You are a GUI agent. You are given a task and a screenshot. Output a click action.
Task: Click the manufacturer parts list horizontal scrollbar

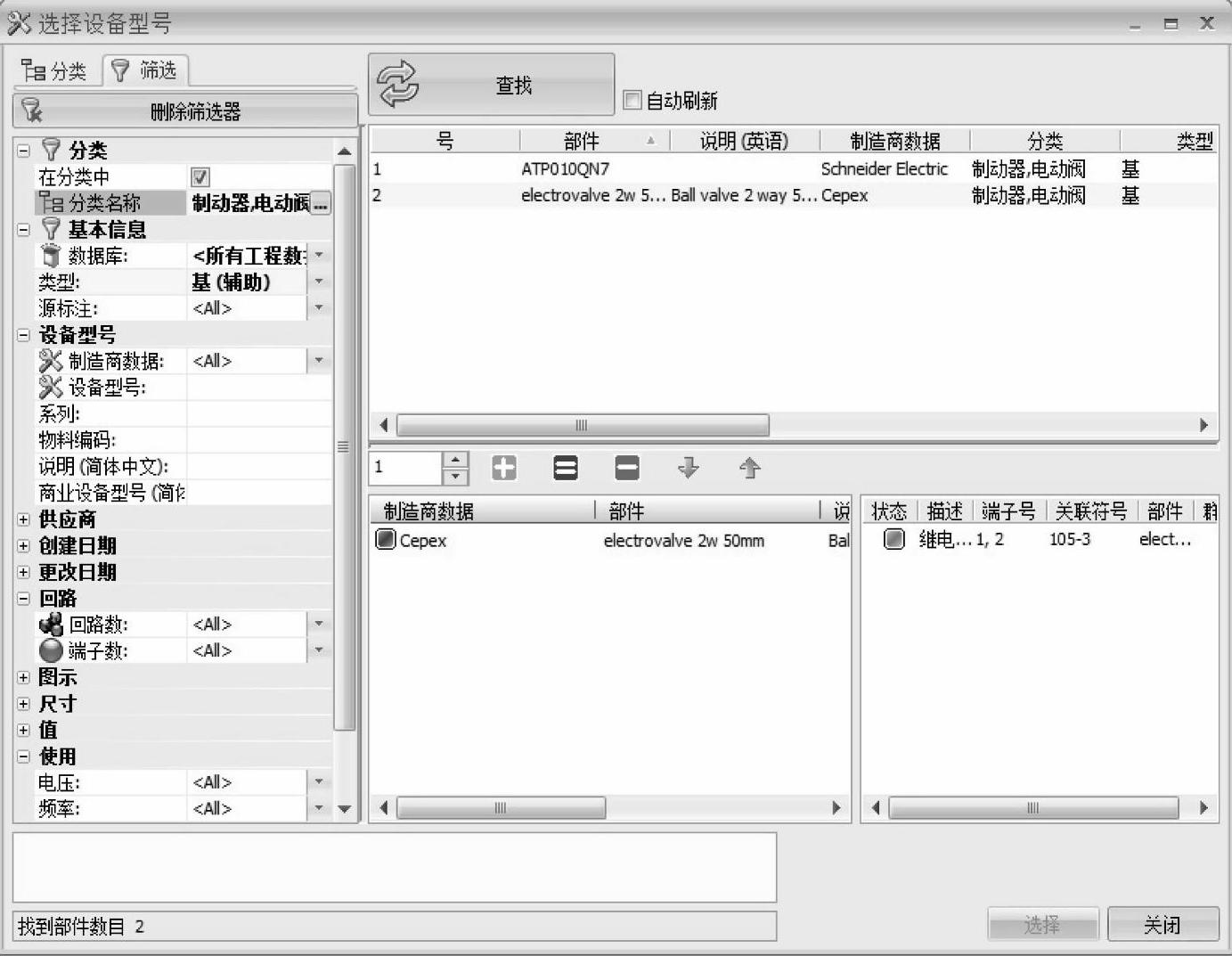(x=502, y=808)
